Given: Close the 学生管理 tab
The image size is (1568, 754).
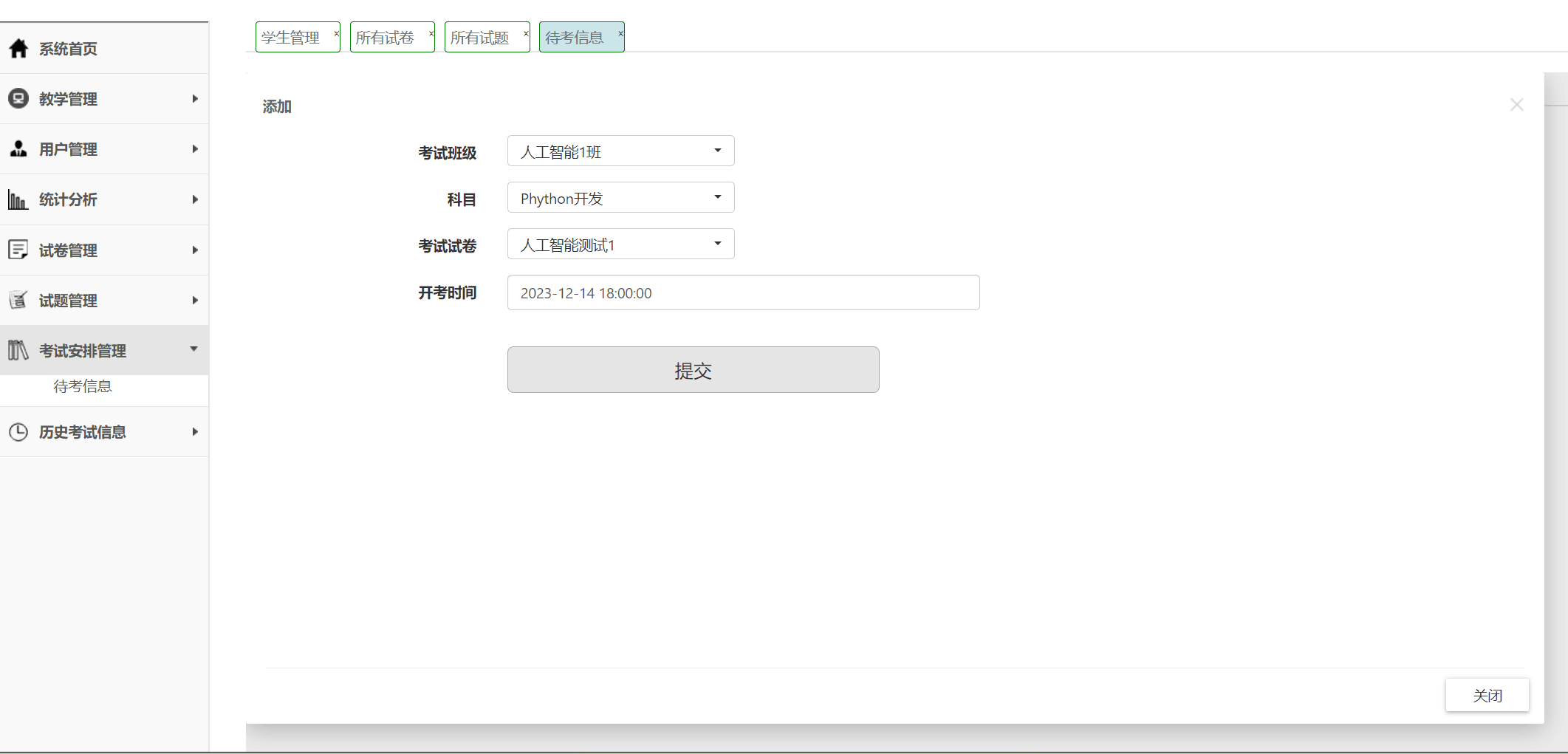Looking at the screenshot, I should [x=336, y=33].
